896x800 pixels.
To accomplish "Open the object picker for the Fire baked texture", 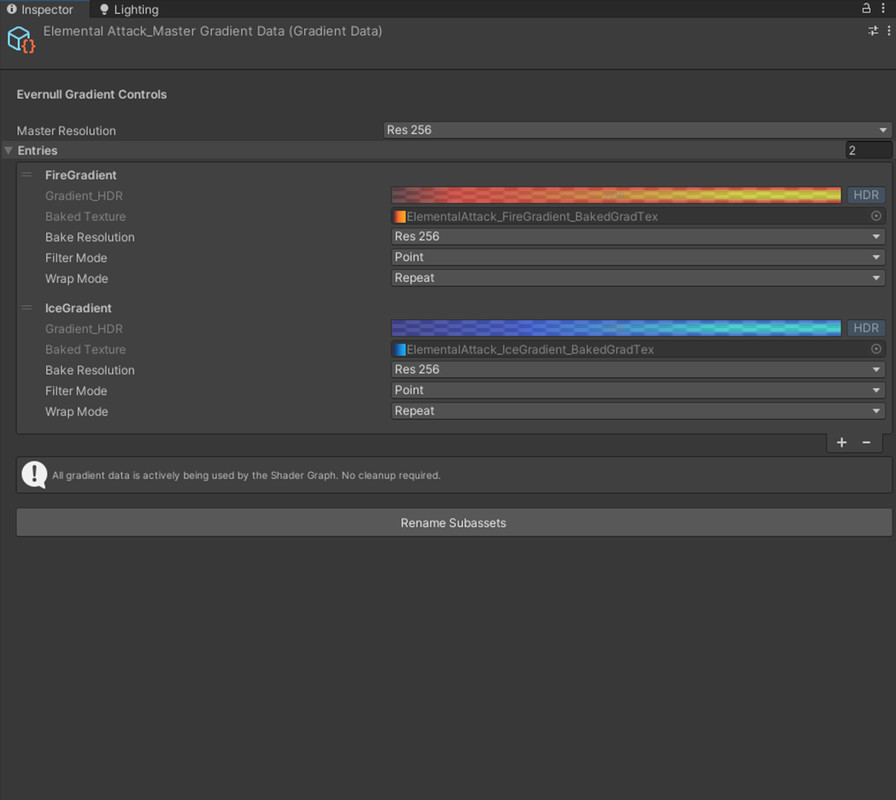I will pos(876,216).
